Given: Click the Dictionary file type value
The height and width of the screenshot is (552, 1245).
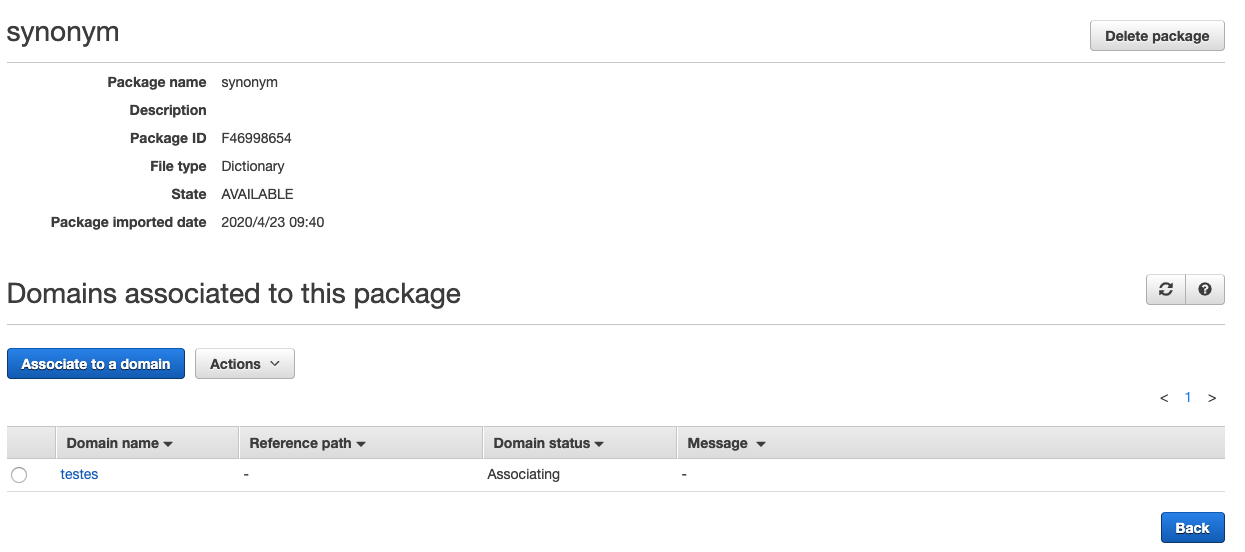Looking at the screenshot, I should click(x=253, y=166).
